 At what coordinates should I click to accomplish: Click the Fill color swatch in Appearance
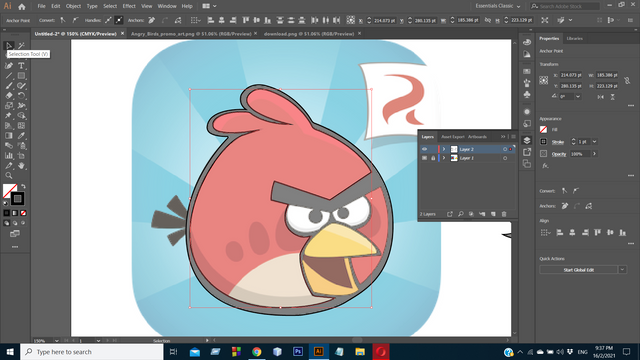tap(543, 130)
